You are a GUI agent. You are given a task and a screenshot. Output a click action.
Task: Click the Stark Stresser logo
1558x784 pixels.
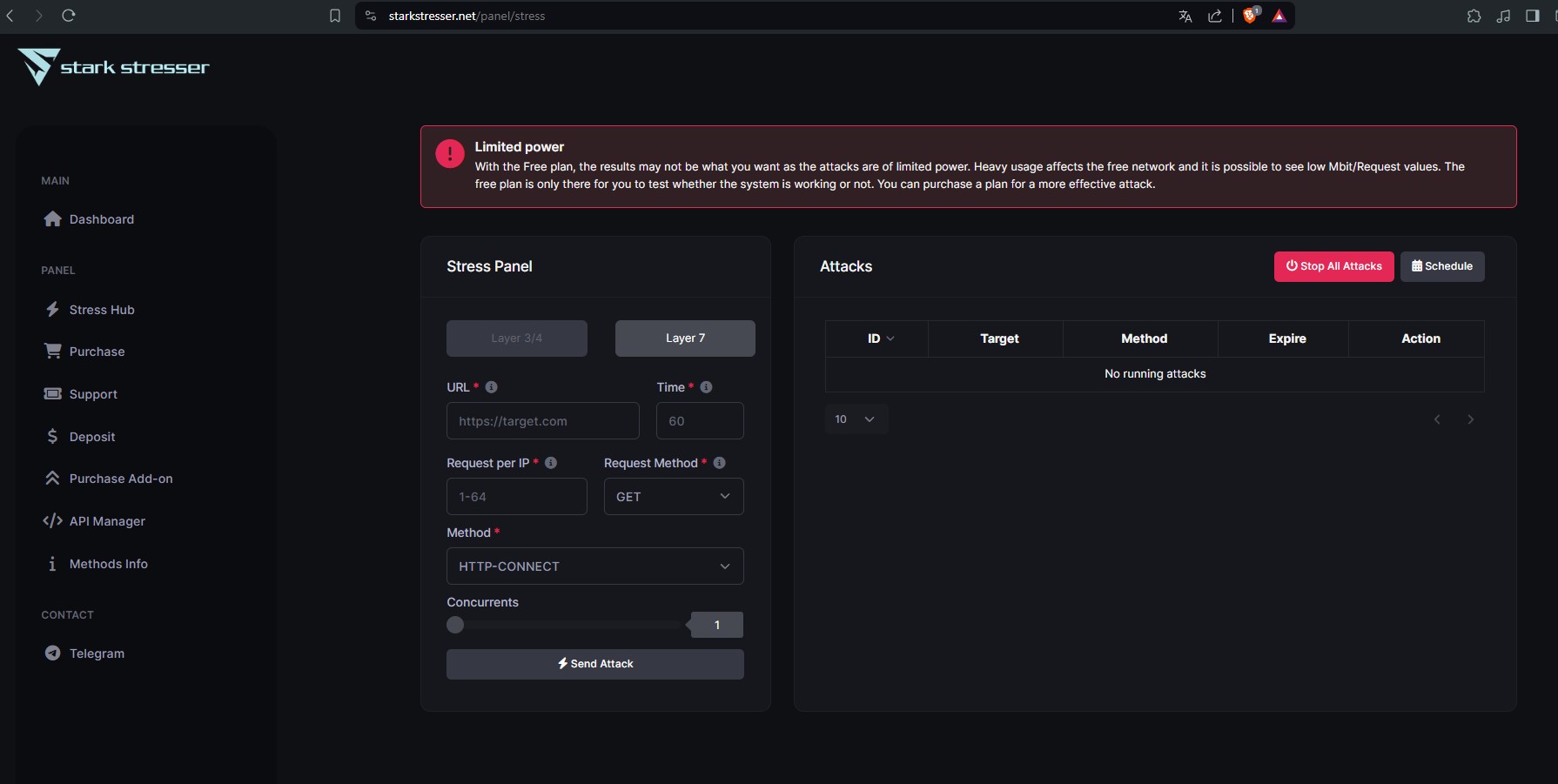[114, 67]
